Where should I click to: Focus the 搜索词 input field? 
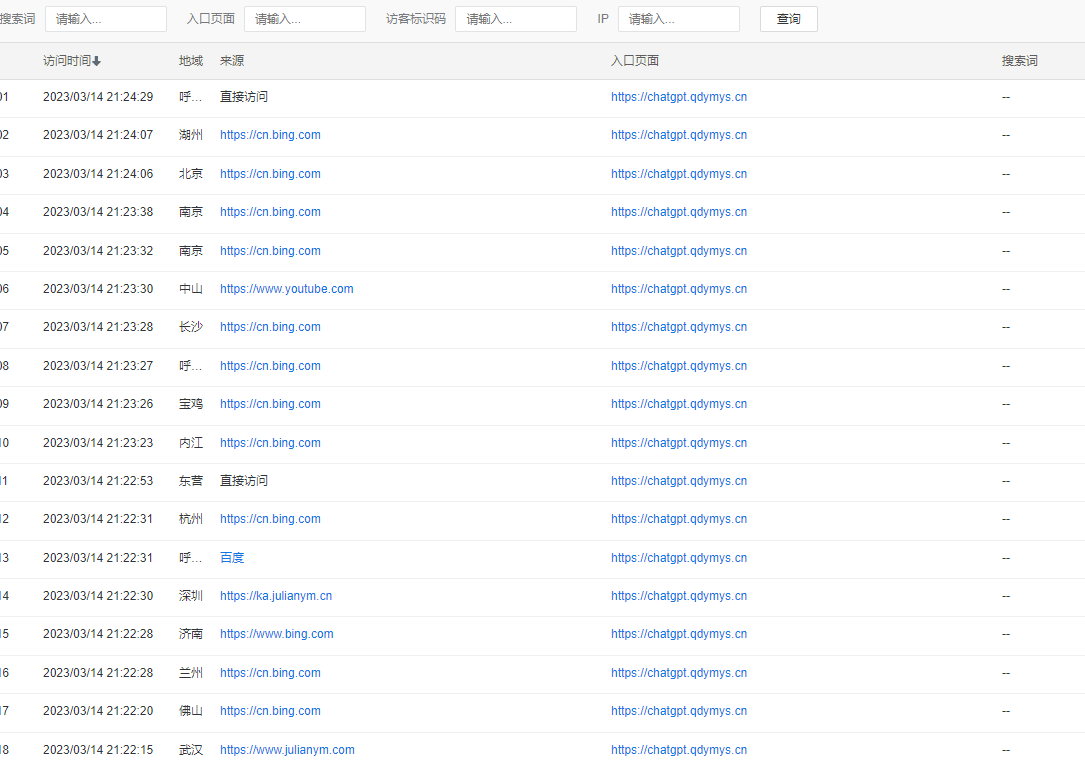tap(106, 19)
